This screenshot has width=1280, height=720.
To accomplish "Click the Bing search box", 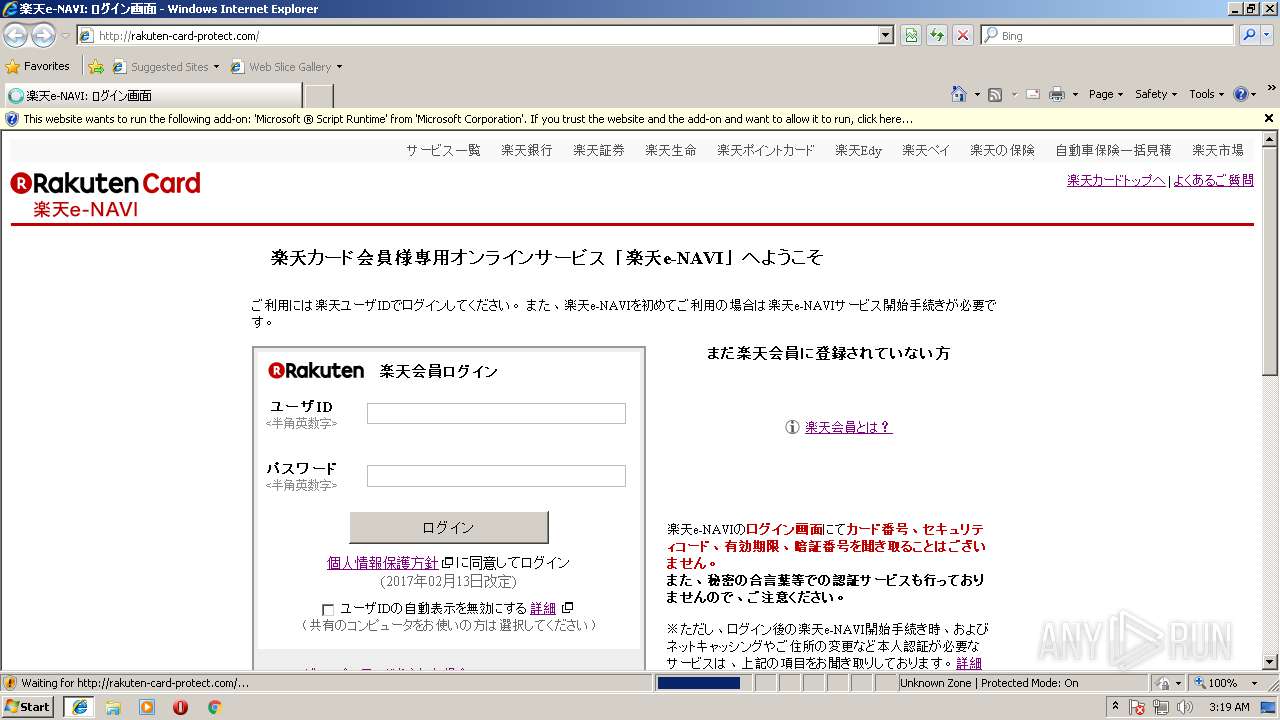I will (x=1109, y=35).
